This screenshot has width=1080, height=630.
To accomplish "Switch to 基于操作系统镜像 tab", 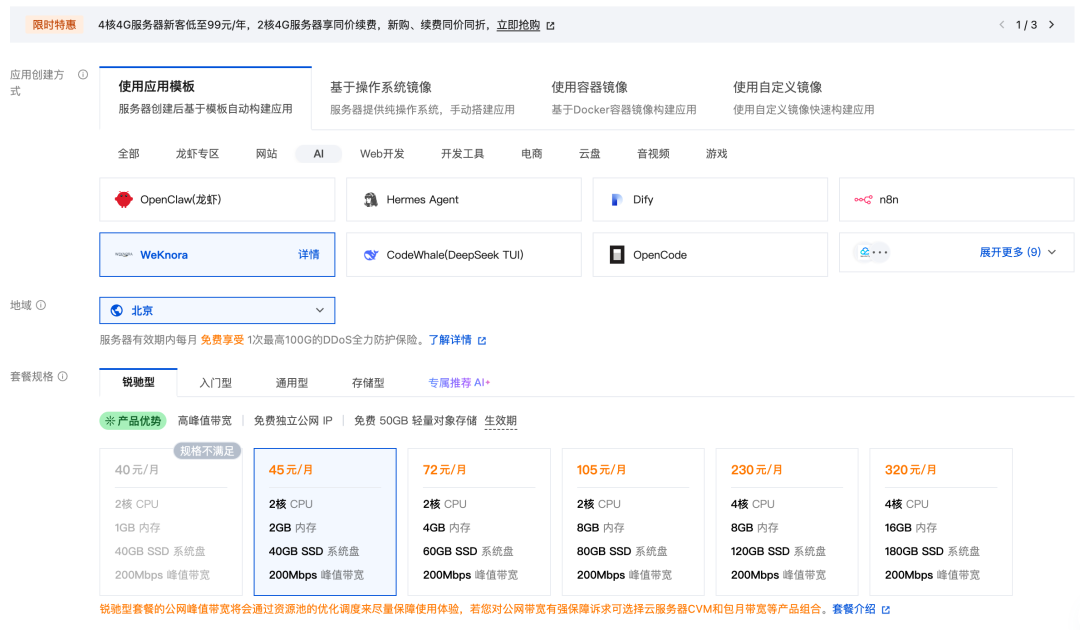I will 422,97.
